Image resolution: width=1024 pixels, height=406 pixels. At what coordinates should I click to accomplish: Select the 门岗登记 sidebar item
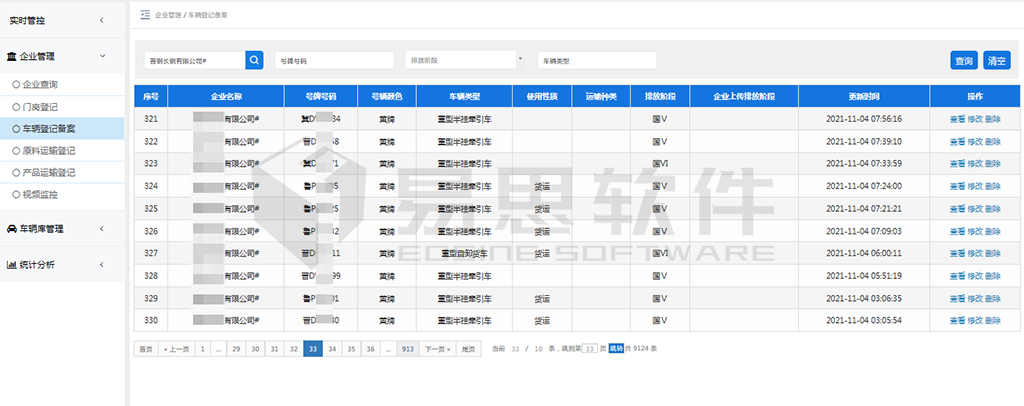coord(41,106)
